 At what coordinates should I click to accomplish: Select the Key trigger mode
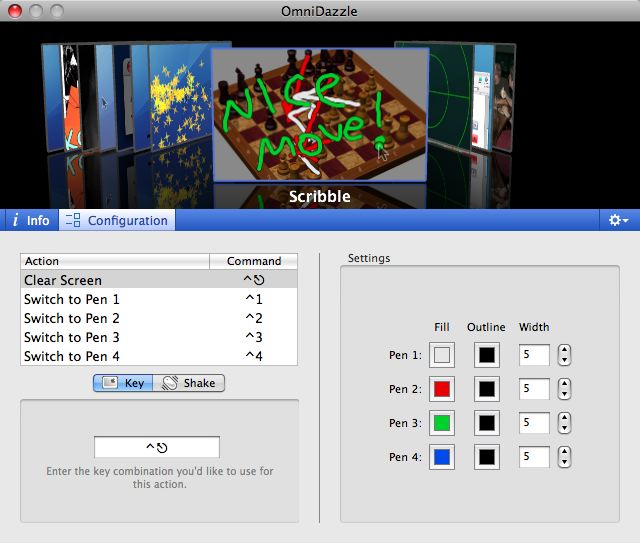(123, 383)
